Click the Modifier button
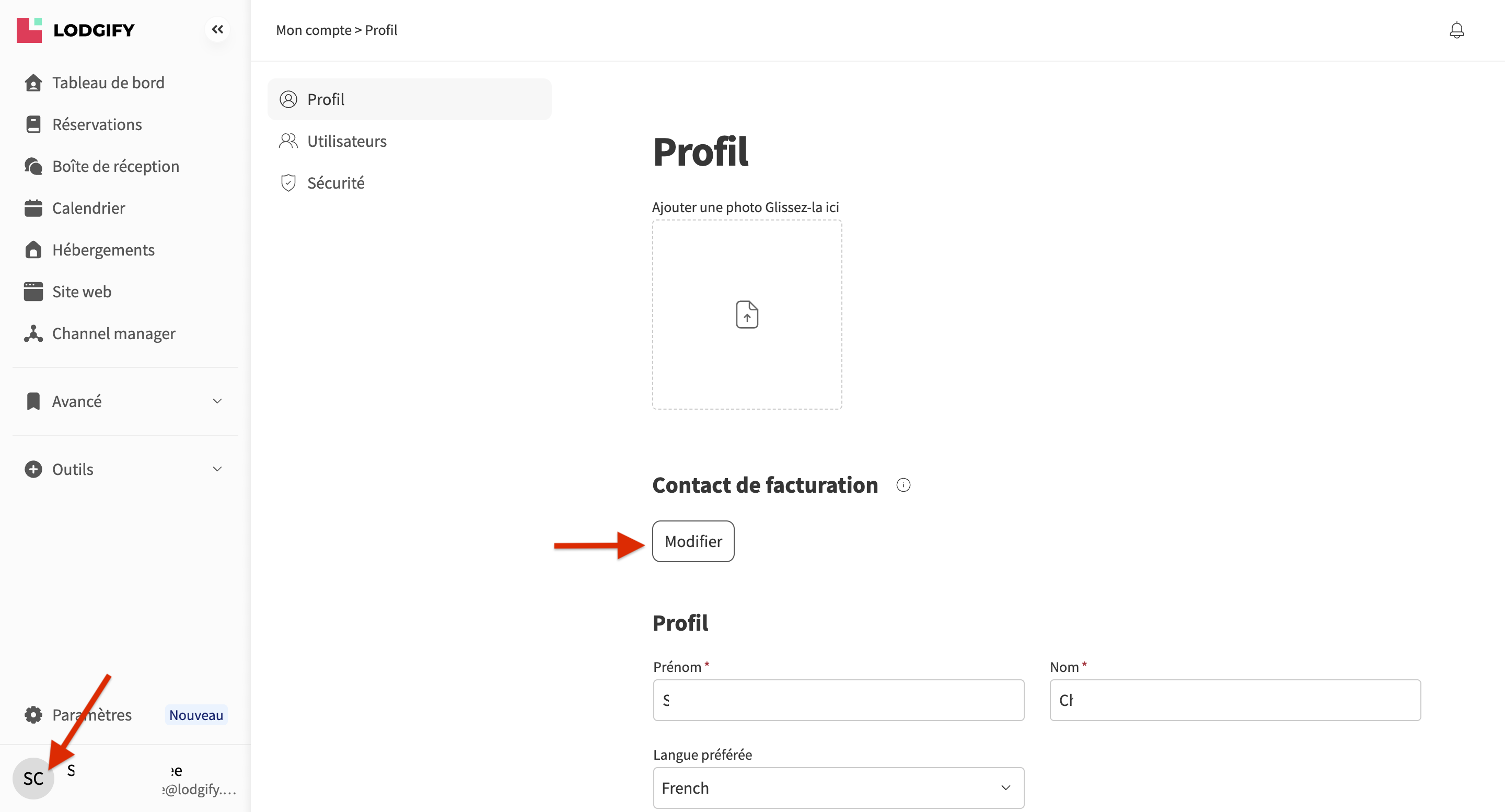 pyautogui.click(x=693, y=541)
